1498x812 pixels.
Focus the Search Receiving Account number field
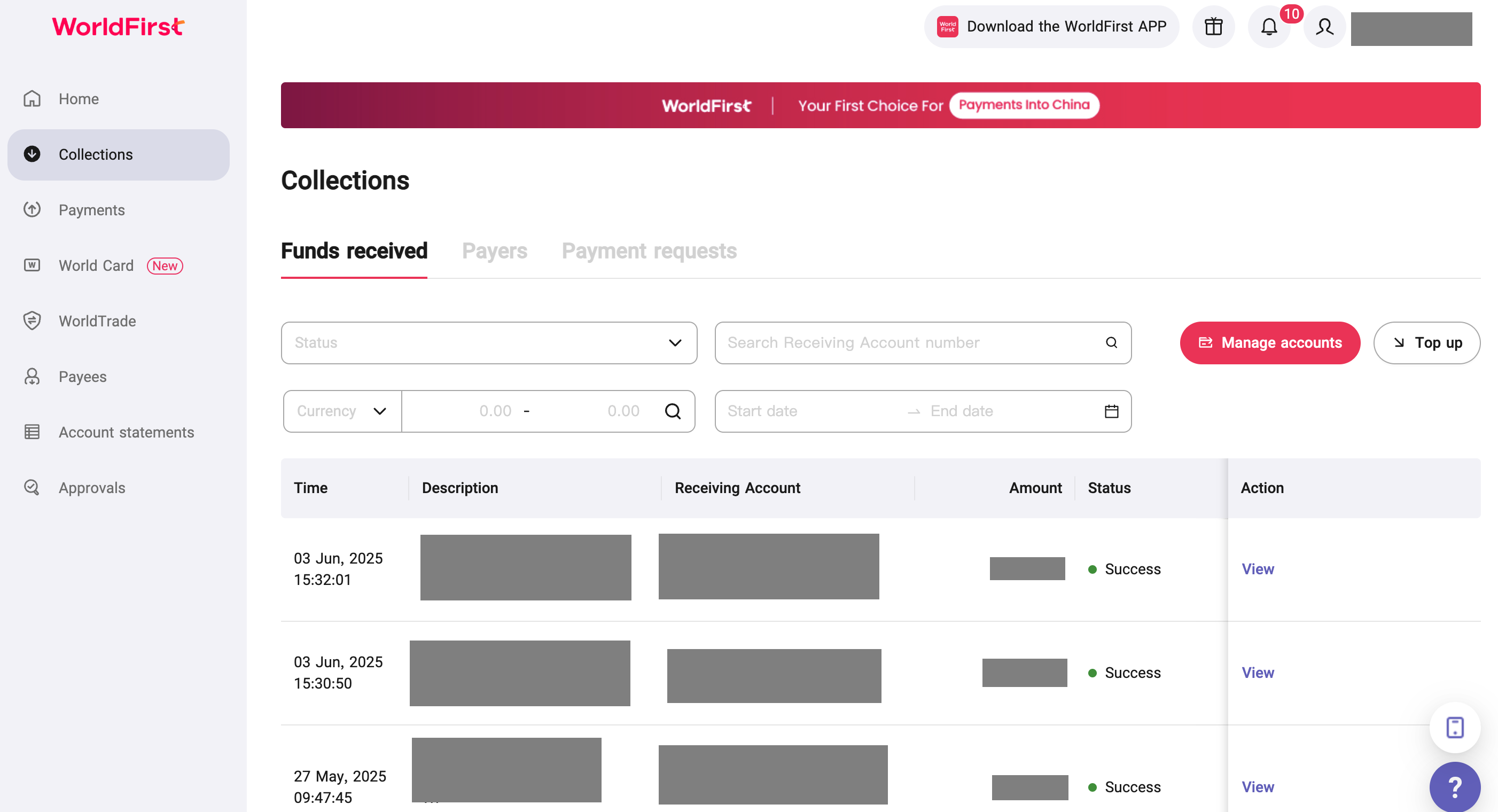coord(923,343)
